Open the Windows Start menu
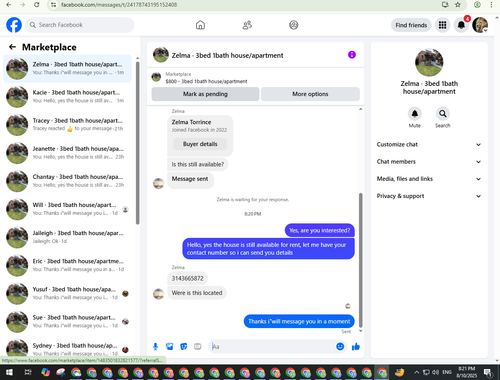500x380 pixels. point(9,372)
